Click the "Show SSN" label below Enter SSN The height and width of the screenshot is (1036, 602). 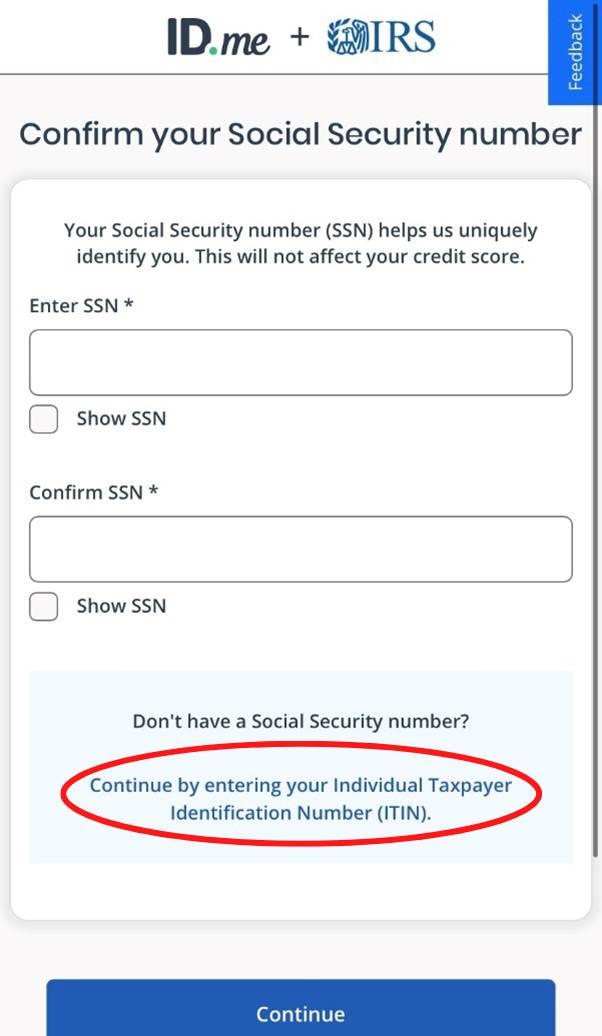tap(121, 419)
